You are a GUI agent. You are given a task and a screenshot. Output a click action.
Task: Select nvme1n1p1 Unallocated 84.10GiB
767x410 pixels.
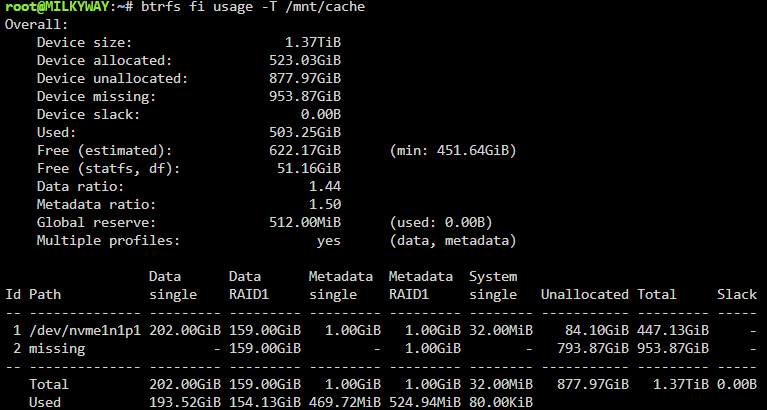tap(597, 331)
